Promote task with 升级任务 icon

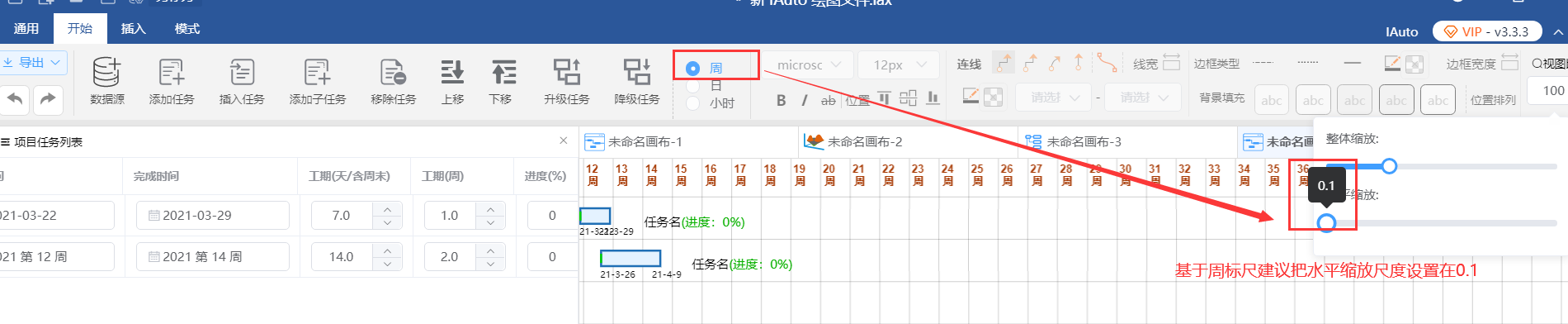(x=567, y=73)
